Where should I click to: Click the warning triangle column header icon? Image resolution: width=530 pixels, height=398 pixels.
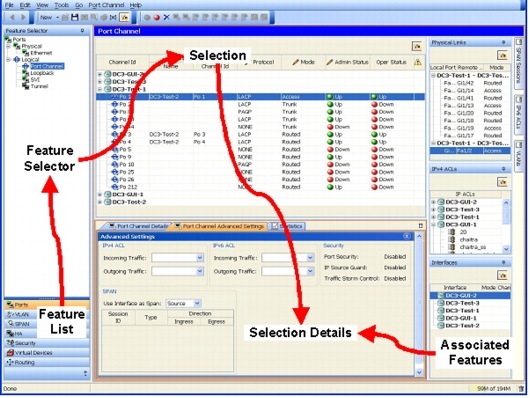418,62
